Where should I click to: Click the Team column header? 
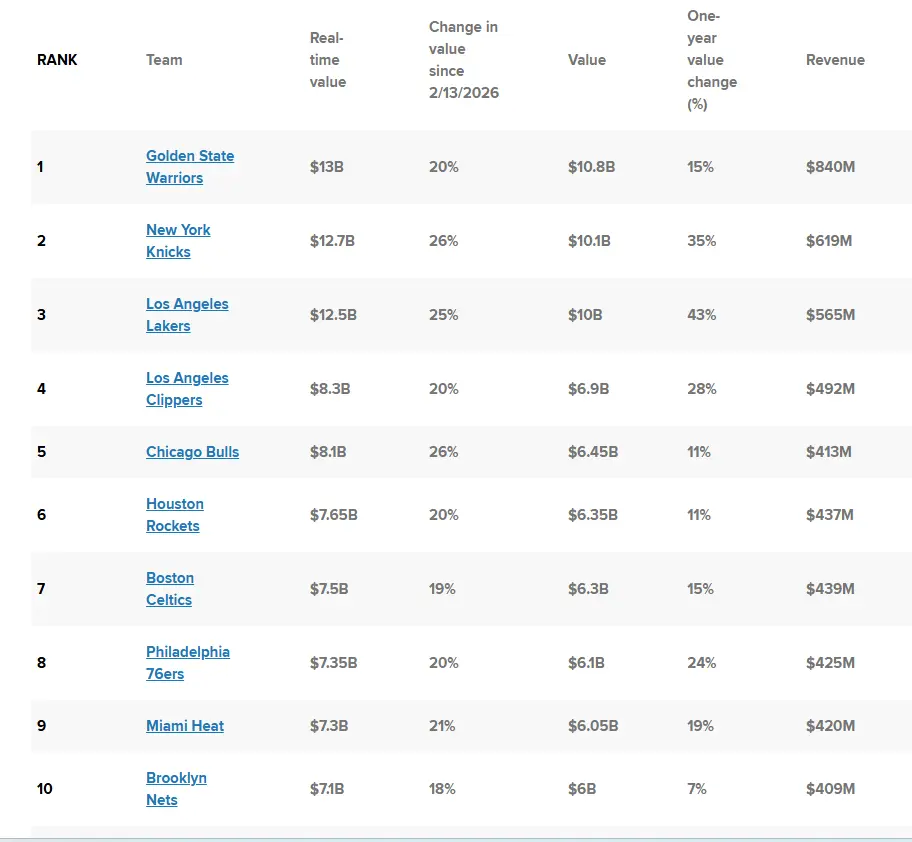(x=164, y=60)
